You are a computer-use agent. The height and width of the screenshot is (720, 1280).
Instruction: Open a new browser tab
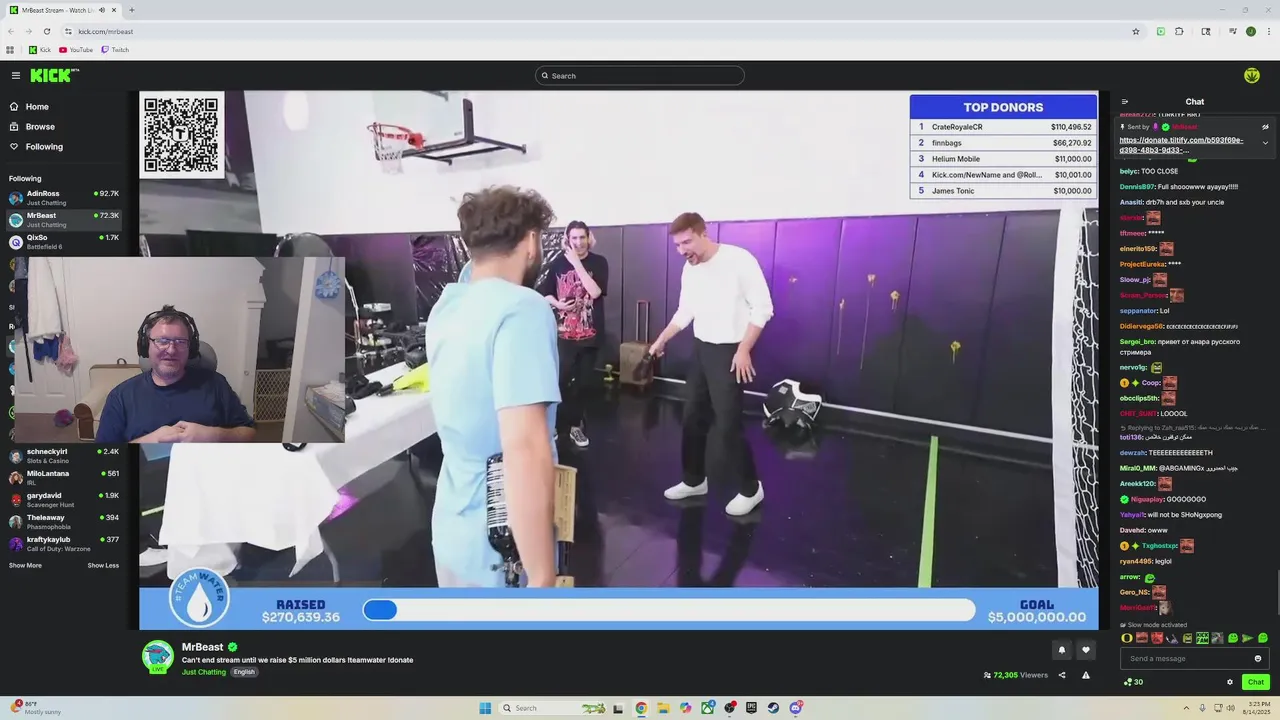131,10
